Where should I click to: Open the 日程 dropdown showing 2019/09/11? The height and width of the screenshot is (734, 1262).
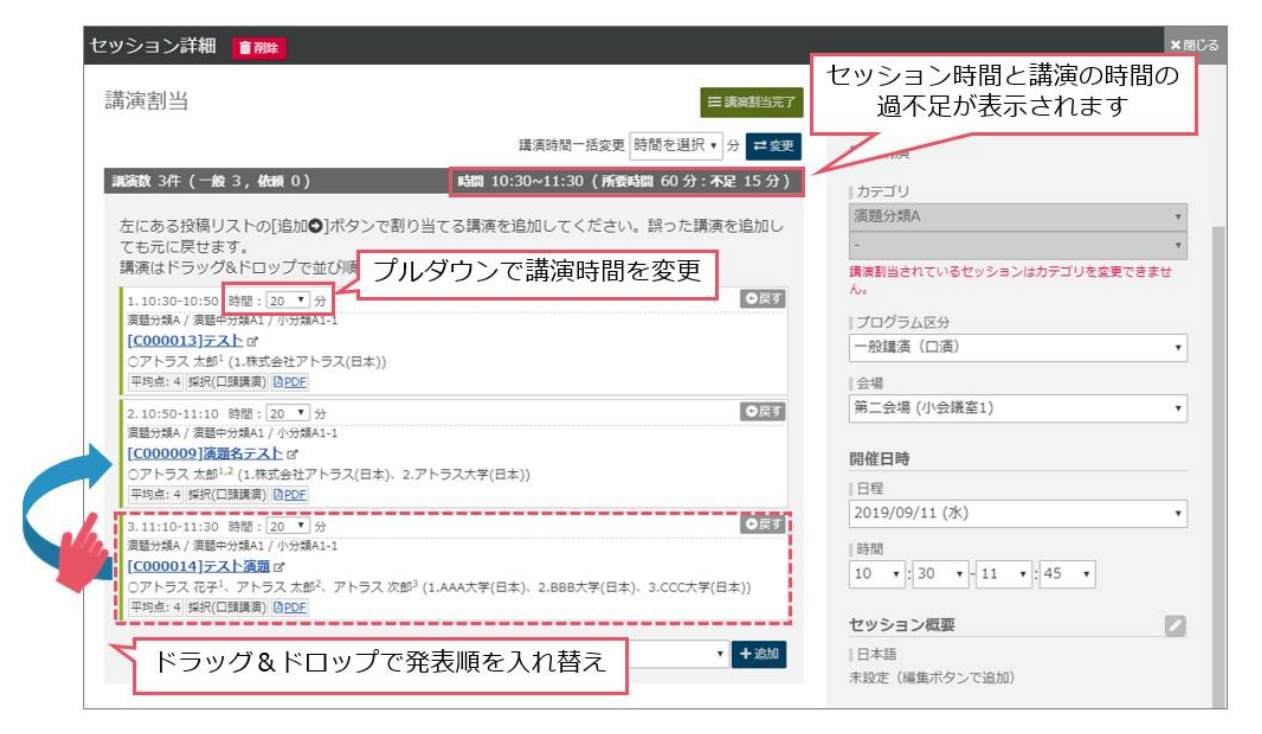pyautogui.click(x=1017, y=513)
